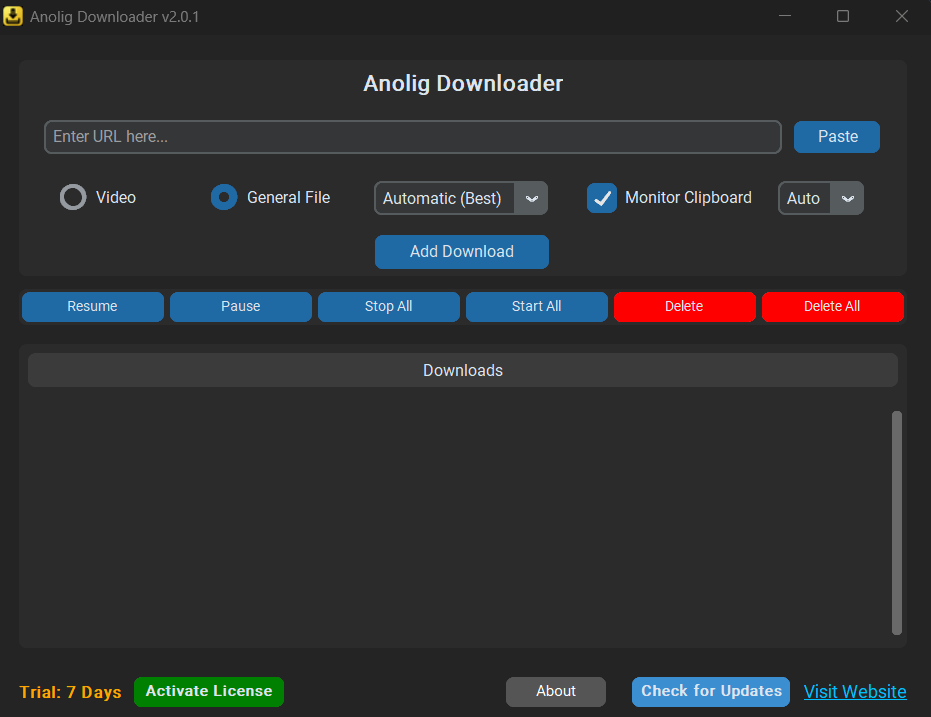
Task: Pause the current download
Action: [240, 307]
